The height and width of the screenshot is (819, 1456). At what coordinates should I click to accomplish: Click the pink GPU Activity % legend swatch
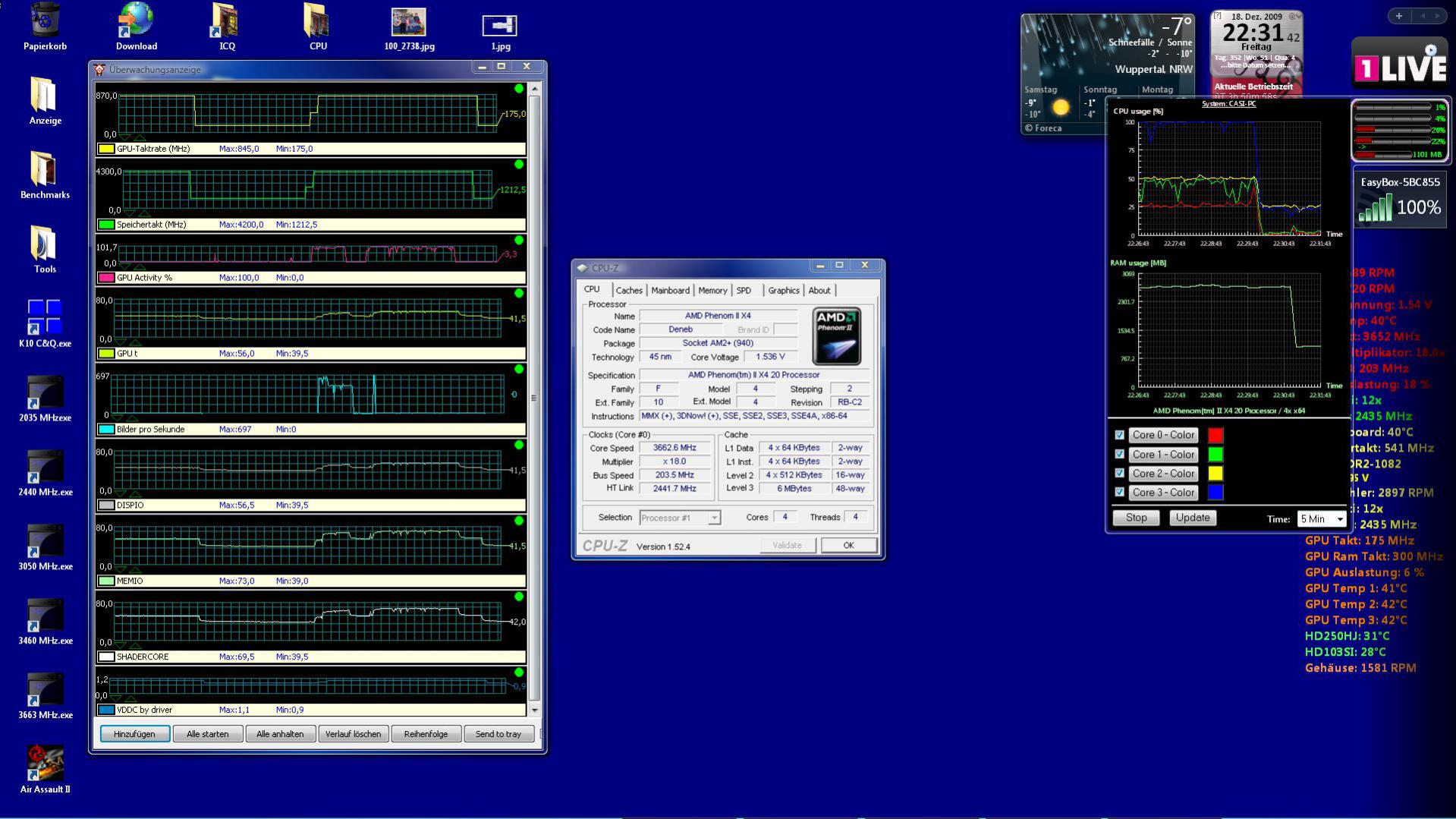click(x=106, y=278)
